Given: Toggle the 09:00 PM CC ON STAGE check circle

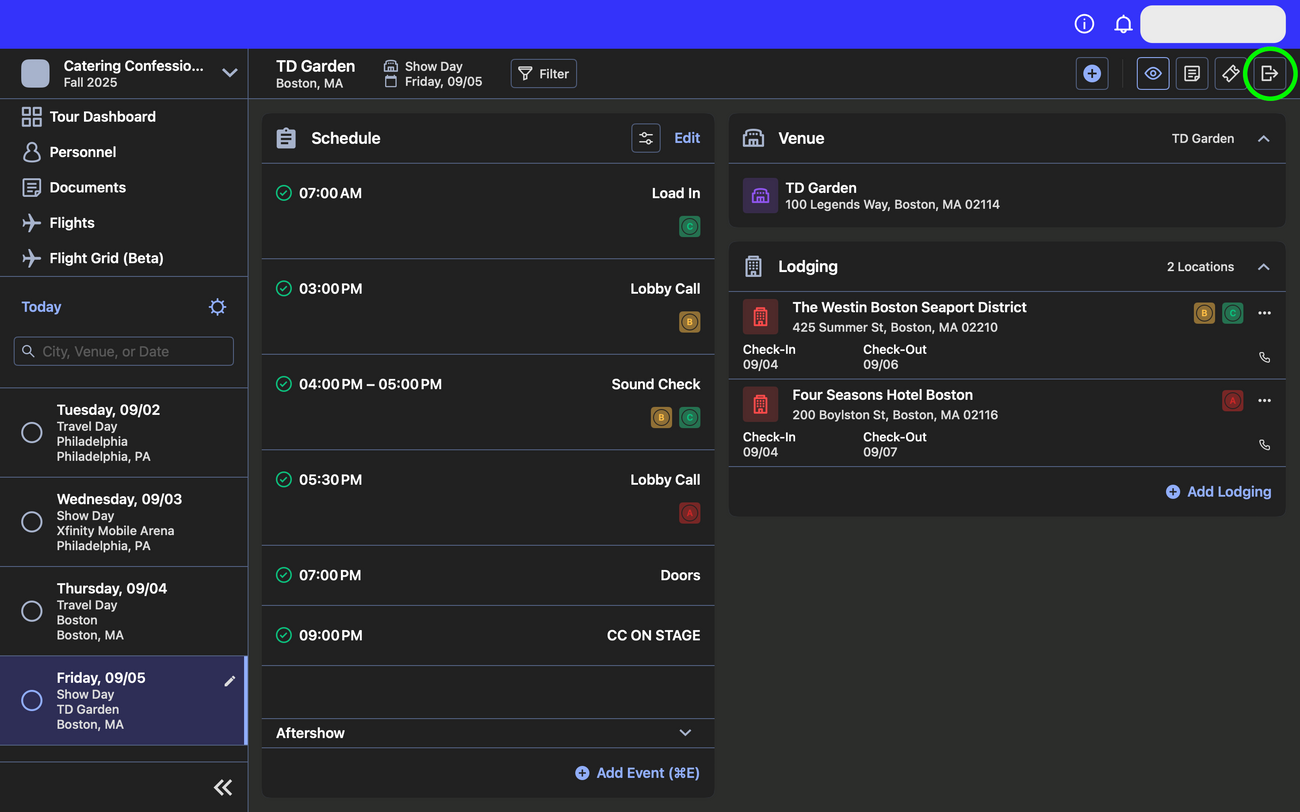Looking at the screenshot, I should [284, 635].
